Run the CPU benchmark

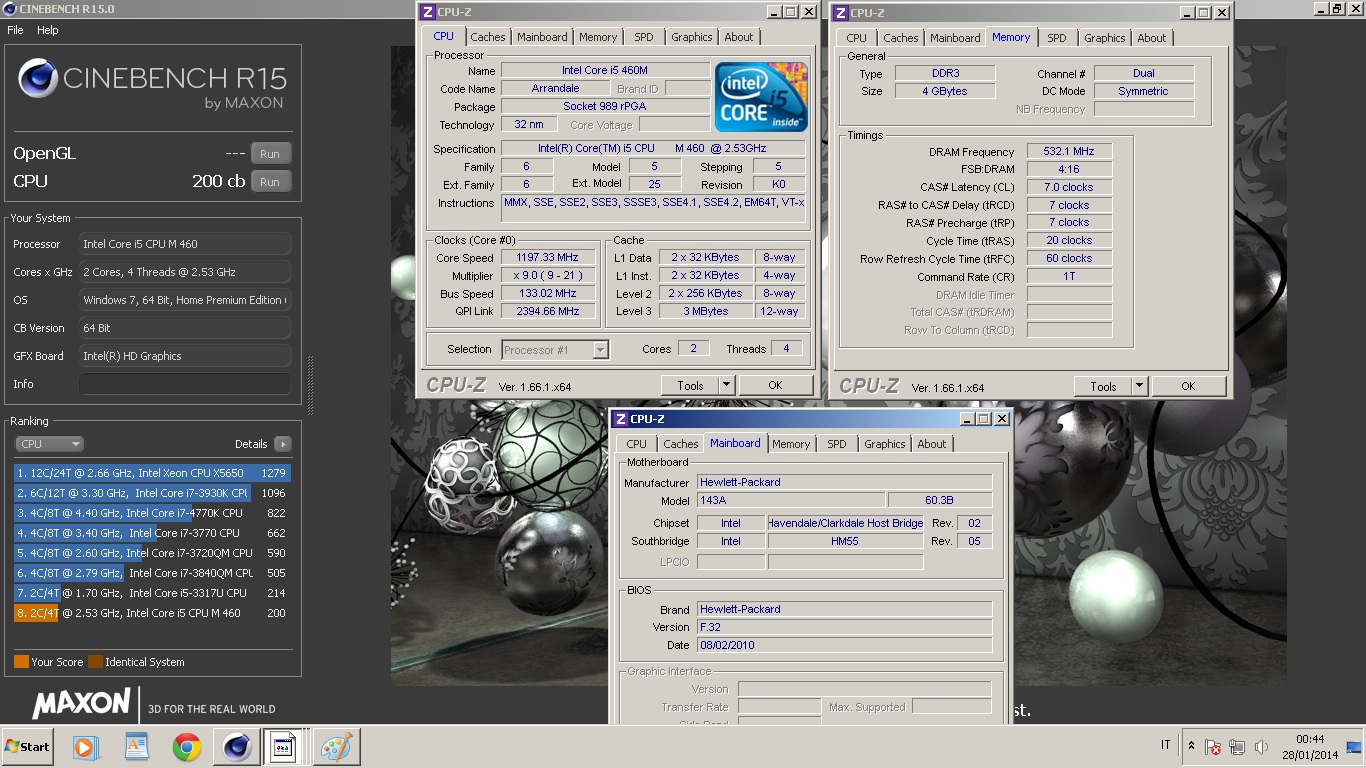[x=270, y=182]
